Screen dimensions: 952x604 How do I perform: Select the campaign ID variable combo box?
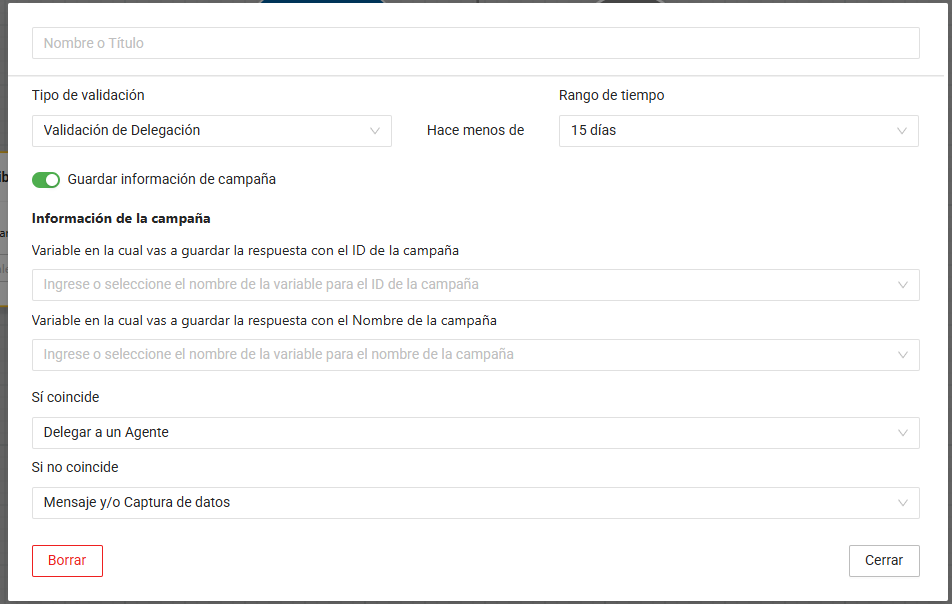460,285
